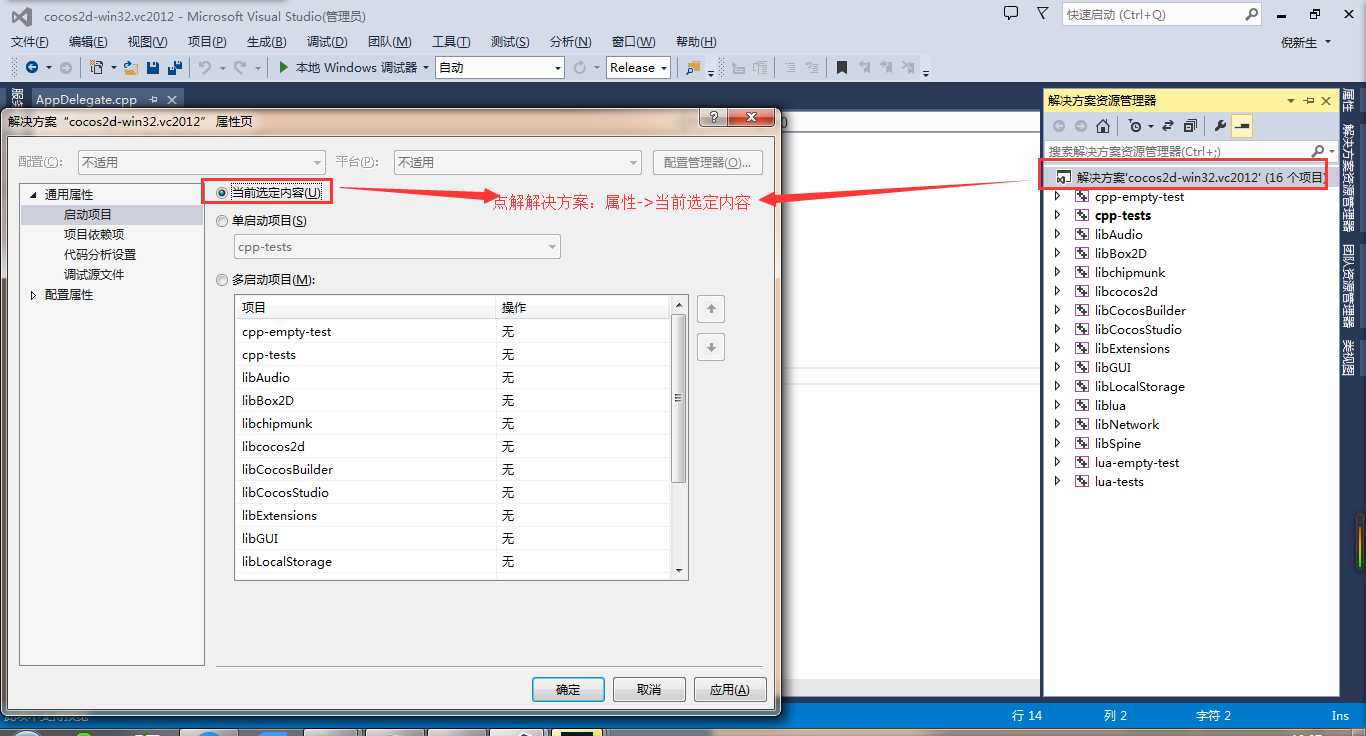Click the Sync with Active Document icon
Screen dimensions: 1366x736
tap(1167, 126)
